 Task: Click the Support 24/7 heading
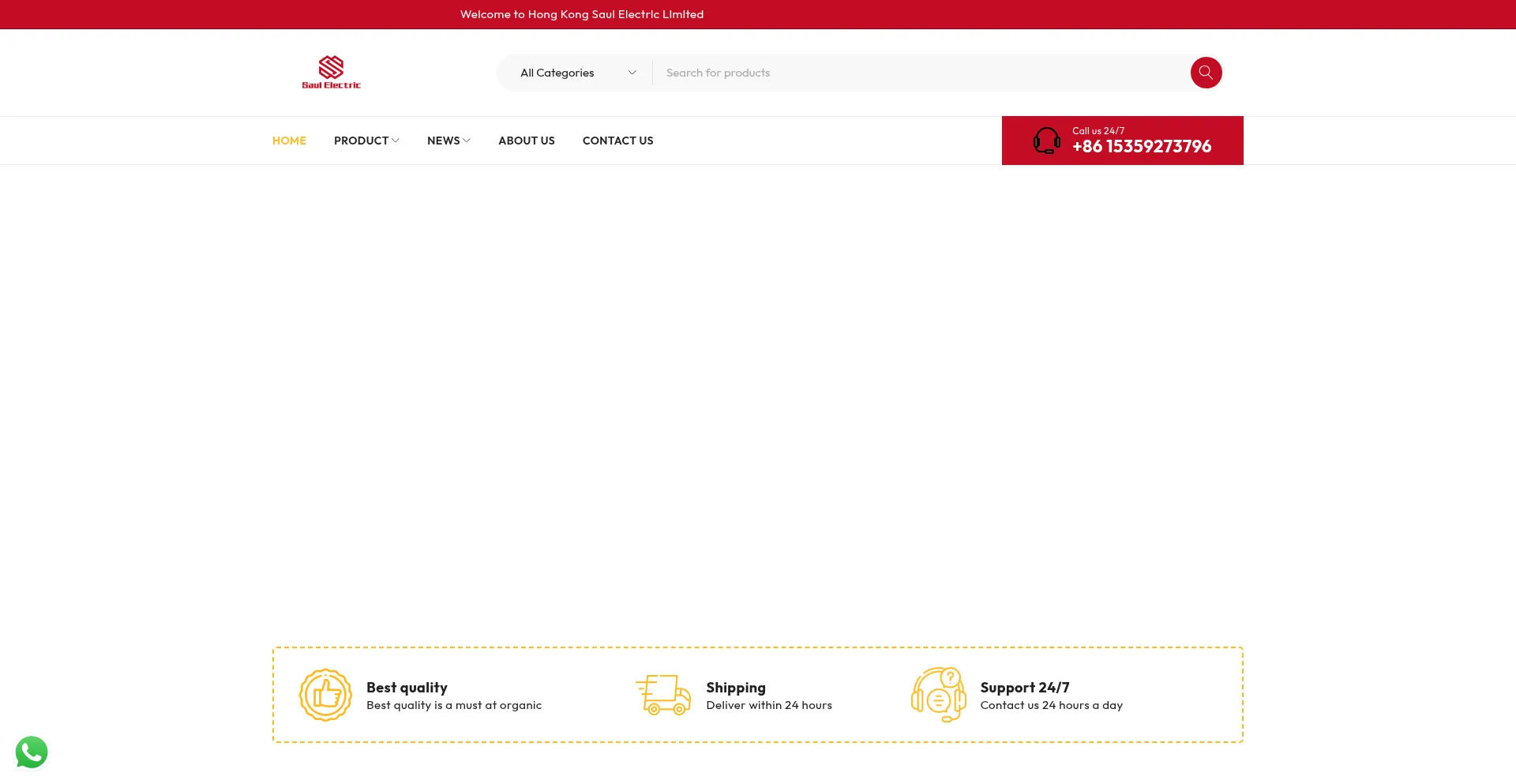[1025, 688]
